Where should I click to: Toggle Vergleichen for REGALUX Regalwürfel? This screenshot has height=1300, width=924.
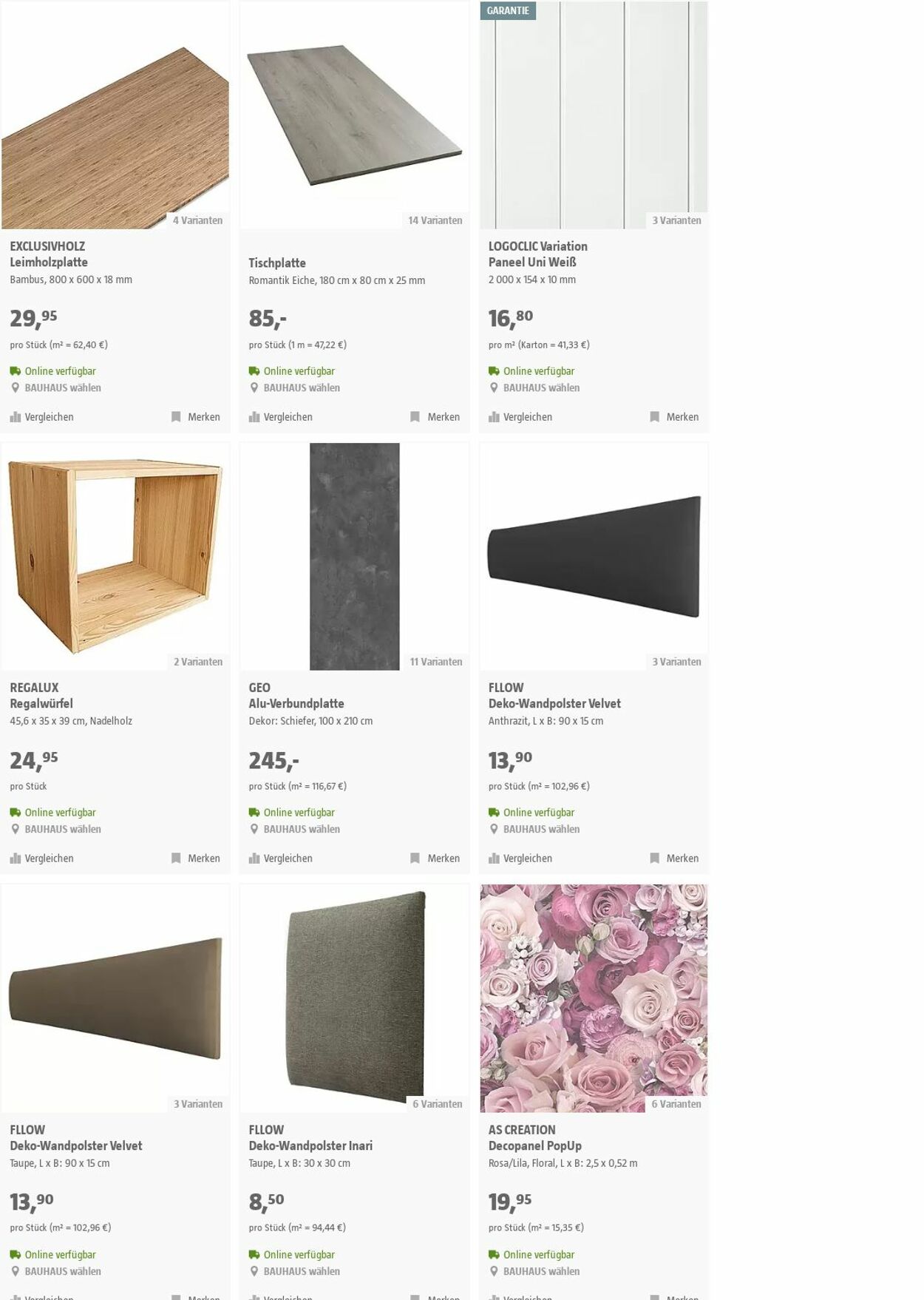click(x=42, y=859)
